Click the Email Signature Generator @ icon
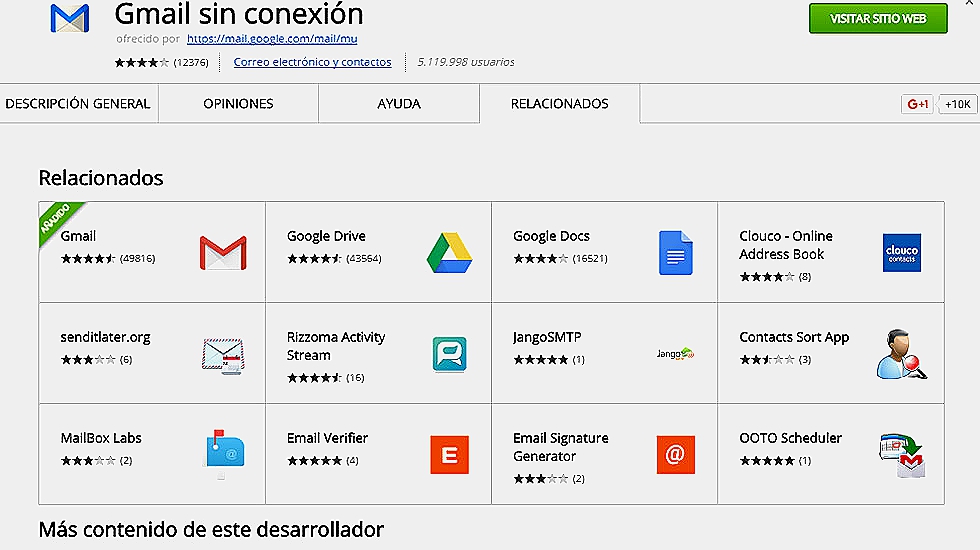 pos(676,454)
